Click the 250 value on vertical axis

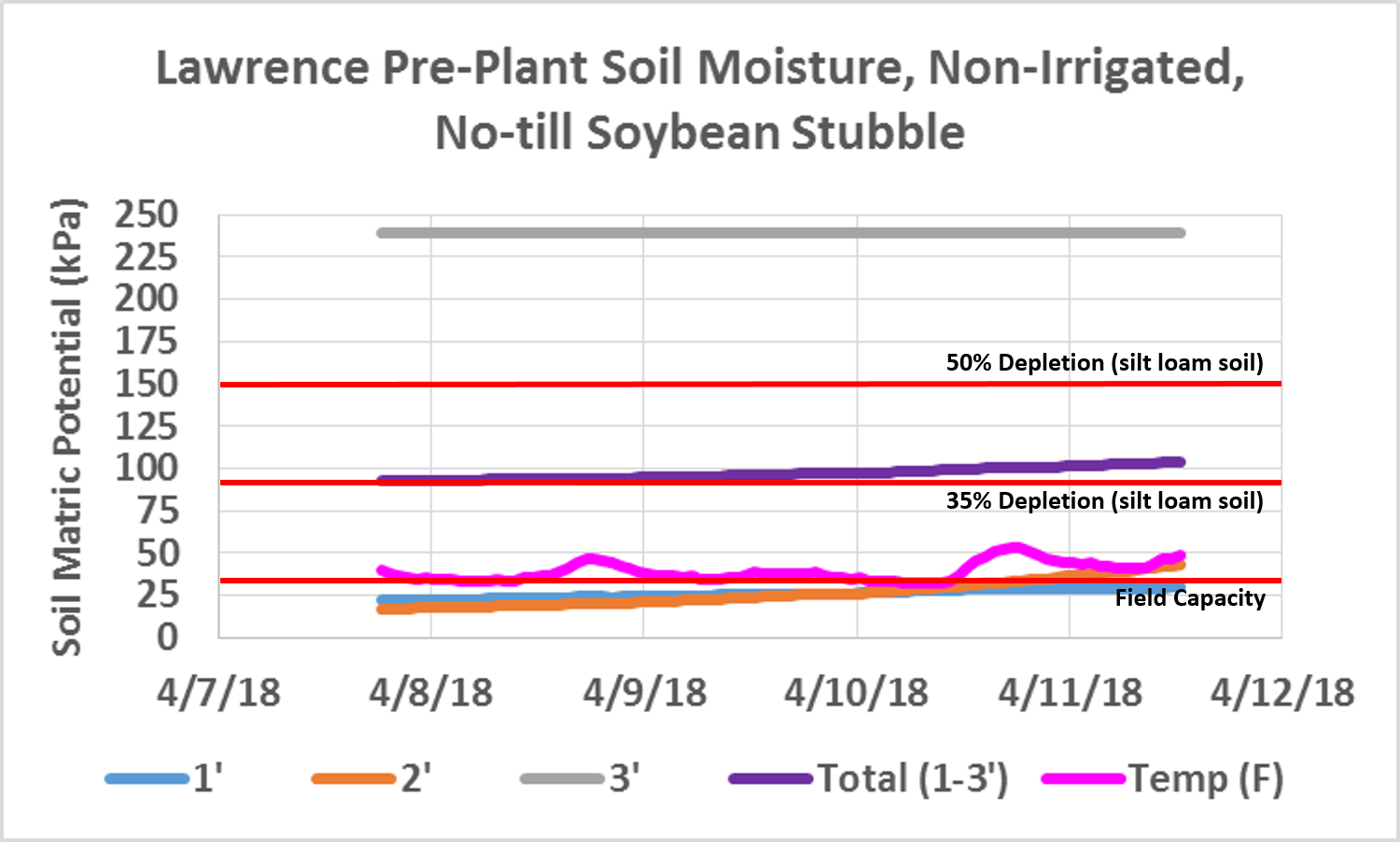(146, 215)
